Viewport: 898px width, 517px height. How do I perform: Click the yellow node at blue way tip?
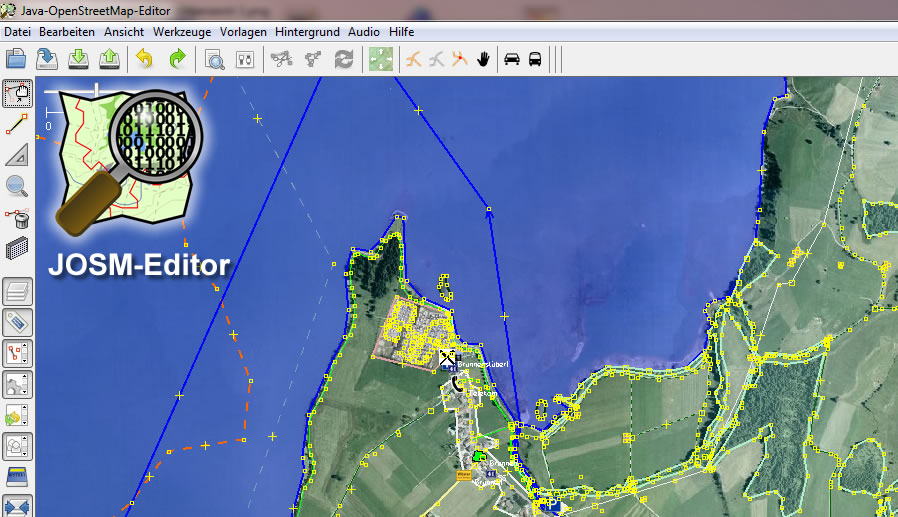(488, 210)
